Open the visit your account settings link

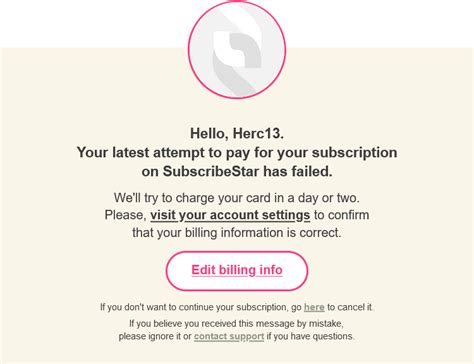[x=230, y=215]
